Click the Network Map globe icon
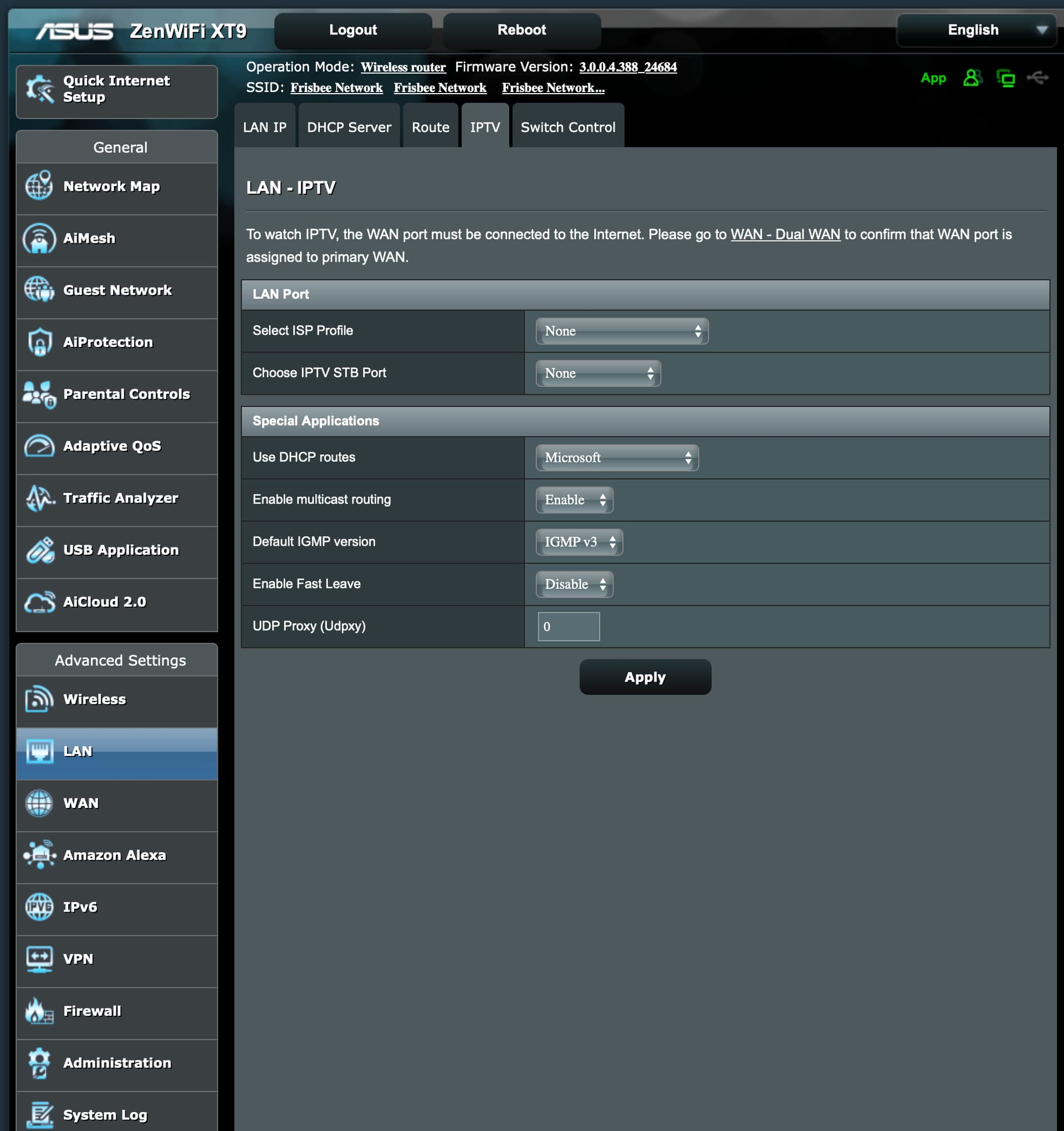This screenshot has height=1131, width=1064. click(x=39, y=186)
